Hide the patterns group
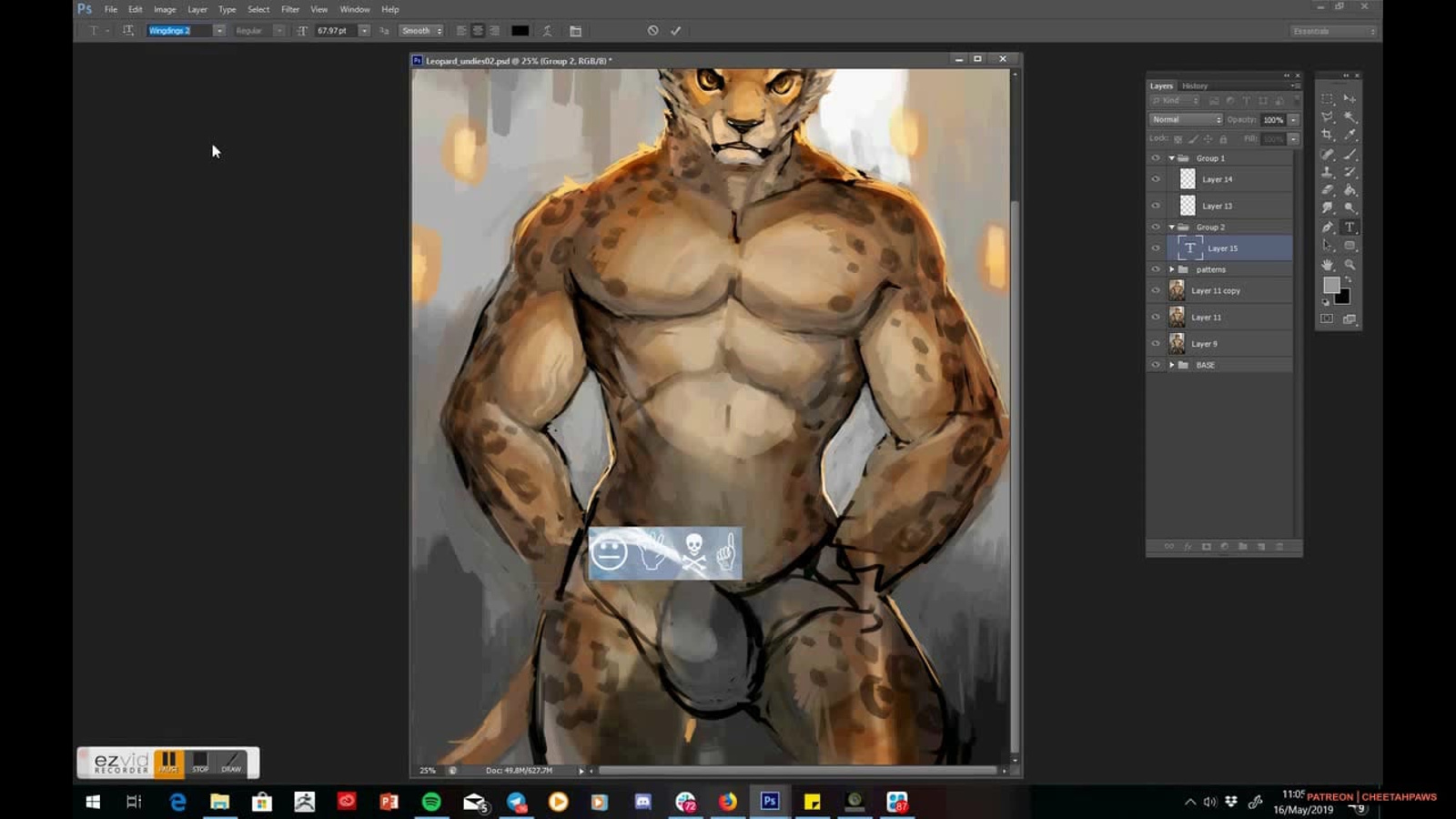 (x=1156, y=269)
